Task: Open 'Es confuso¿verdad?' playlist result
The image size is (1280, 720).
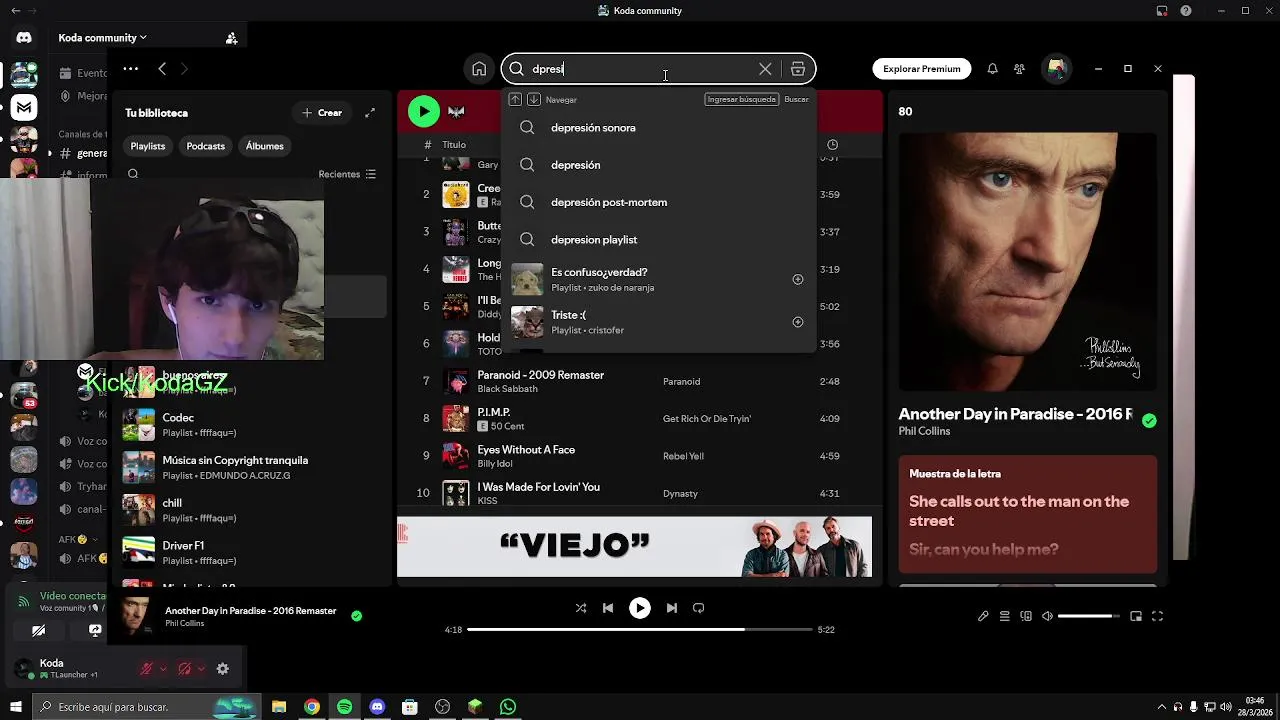Action: (659, 279)
